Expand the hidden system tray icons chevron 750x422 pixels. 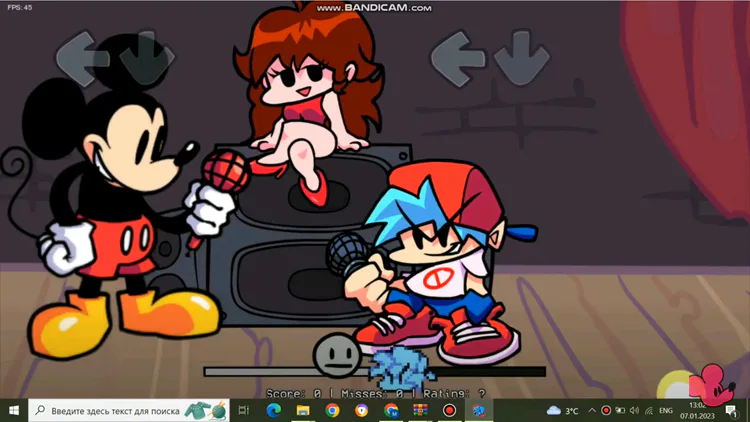coord(592,411)
